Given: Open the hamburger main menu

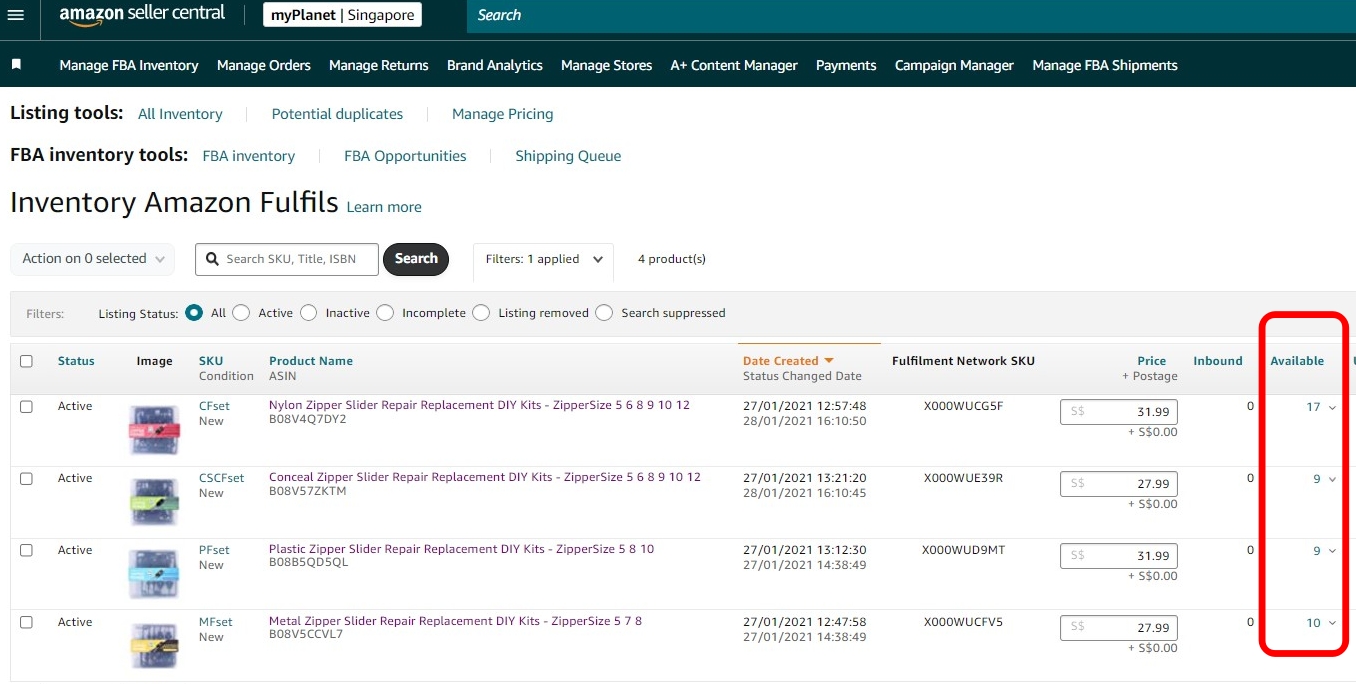Looking at the screenshot, I should 15,15.
